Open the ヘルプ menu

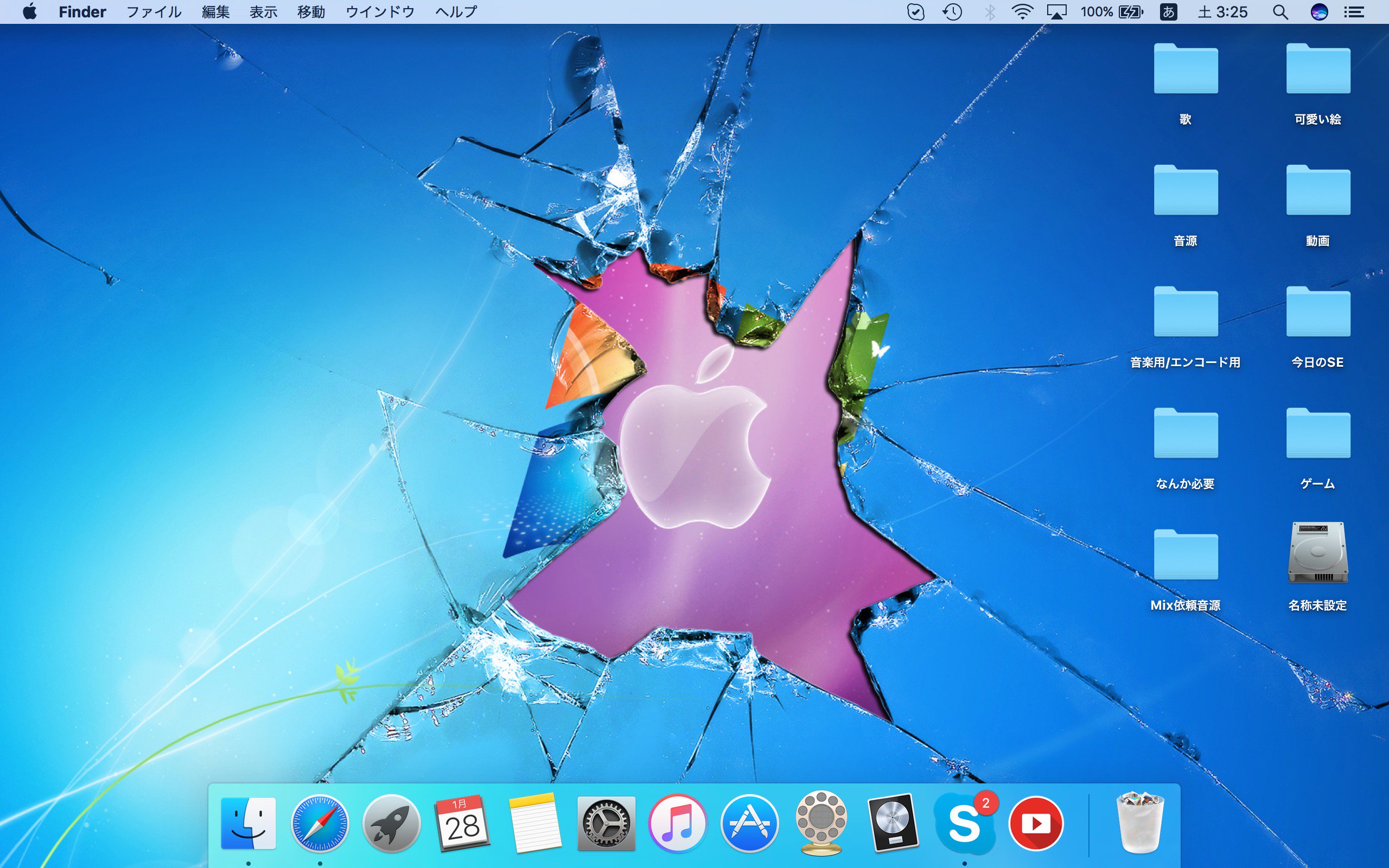click(x=456, y=11)
